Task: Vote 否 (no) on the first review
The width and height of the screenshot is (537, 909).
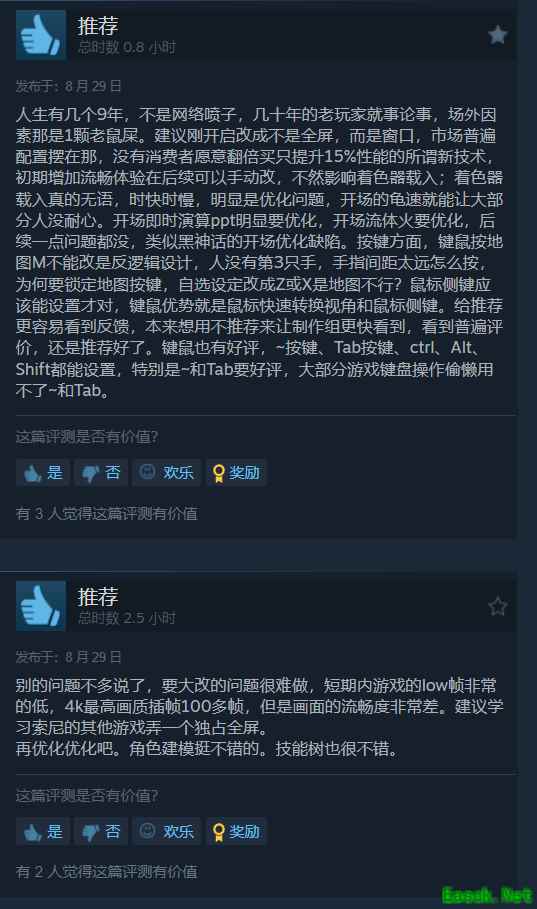Action: pos(101,472)
